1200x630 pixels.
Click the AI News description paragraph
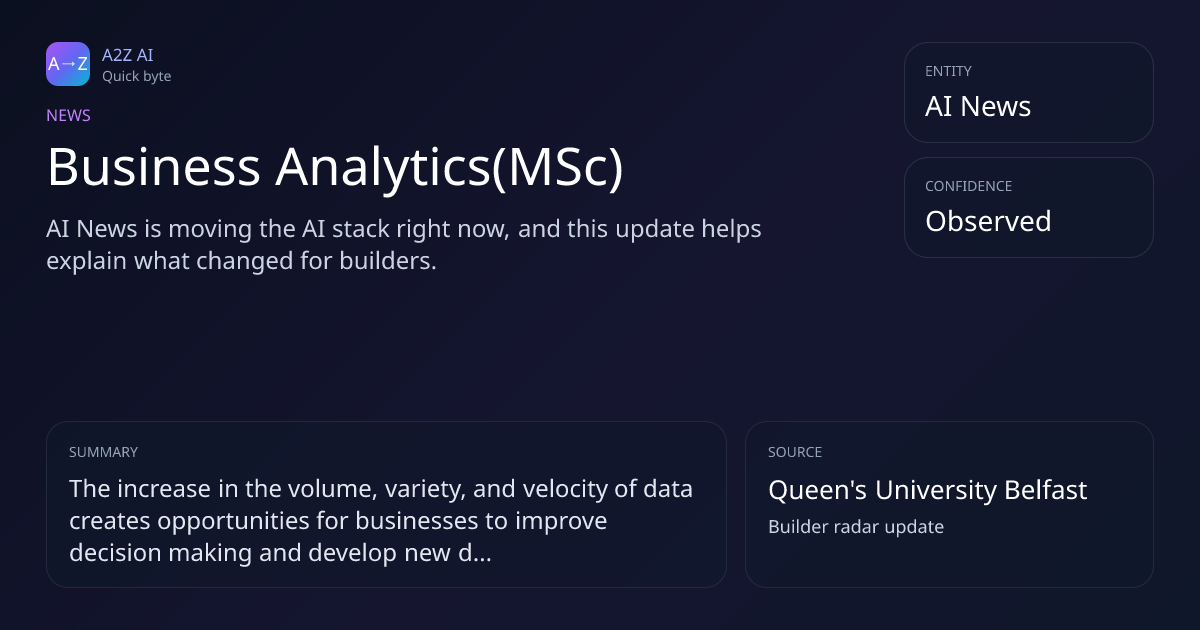(x=404, y=245)
